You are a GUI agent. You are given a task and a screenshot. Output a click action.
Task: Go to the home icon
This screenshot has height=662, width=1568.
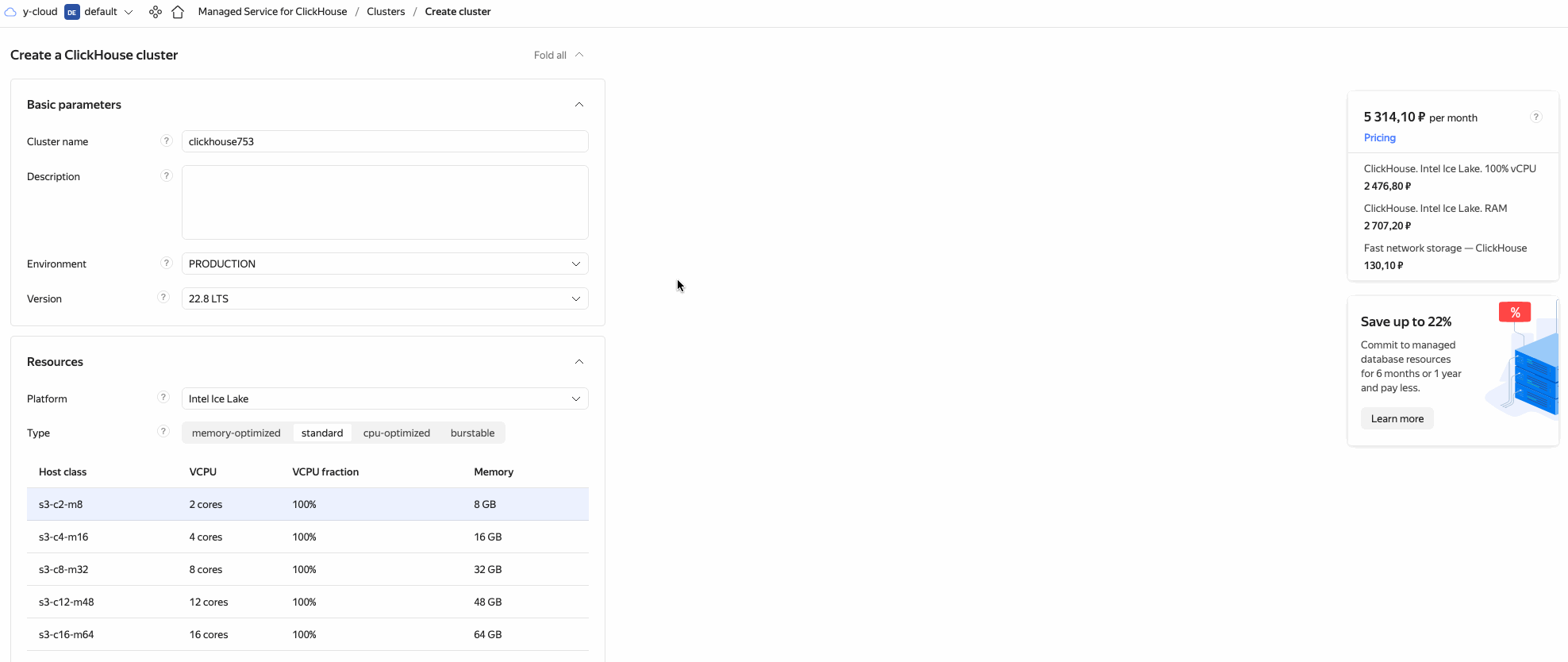178,12
